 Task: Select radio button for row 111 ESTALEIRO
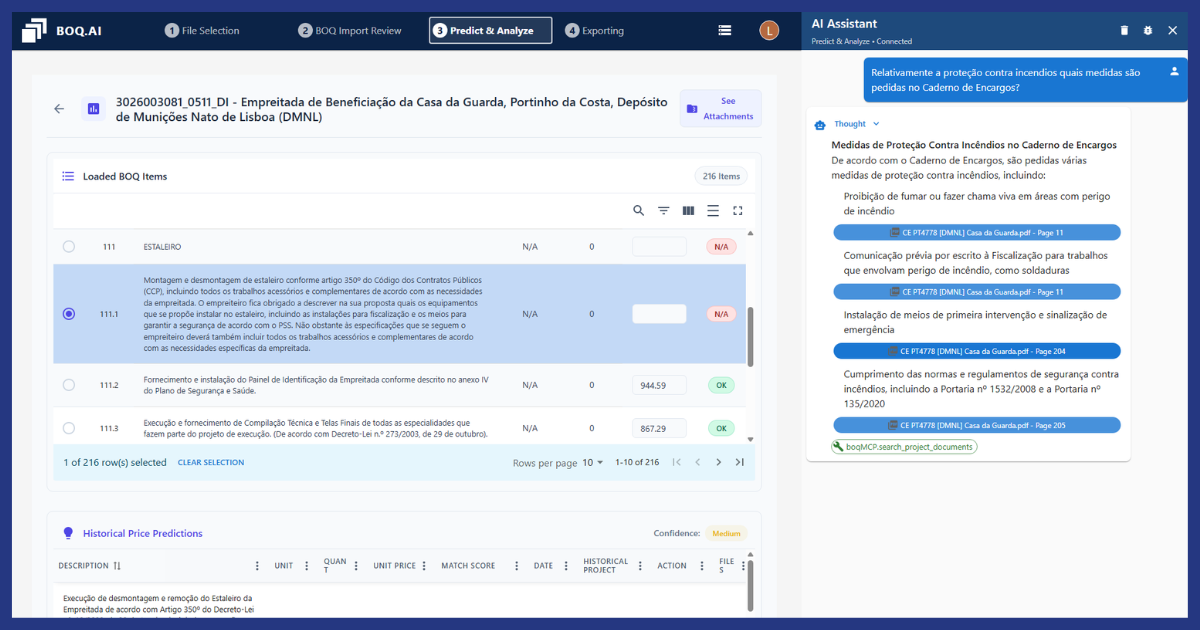[x=69, y=246]
